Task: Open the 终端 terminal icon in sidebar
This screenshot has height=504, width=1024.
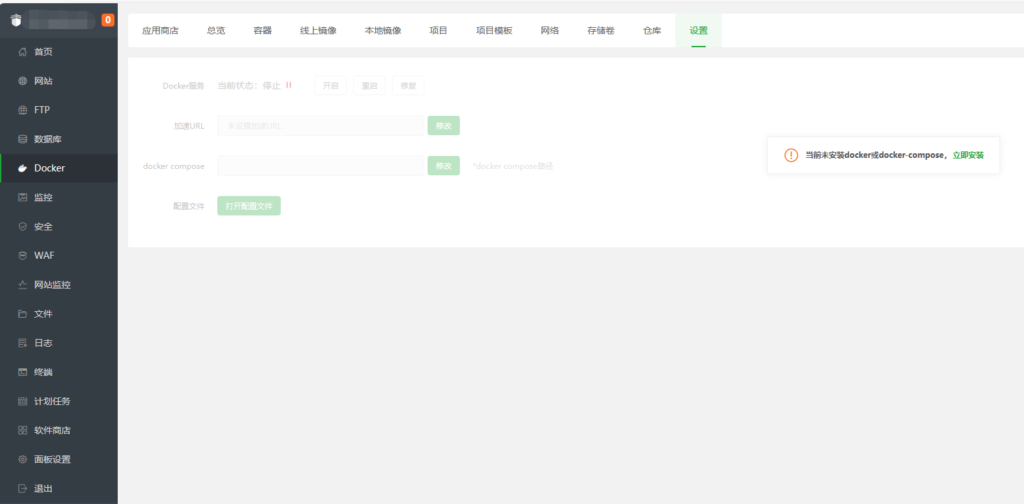Action: 23,372
